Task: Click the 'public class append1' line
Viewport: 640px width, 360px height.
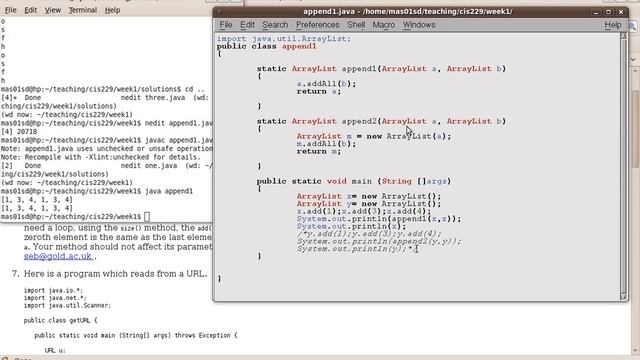Action: tap(267, 46)
